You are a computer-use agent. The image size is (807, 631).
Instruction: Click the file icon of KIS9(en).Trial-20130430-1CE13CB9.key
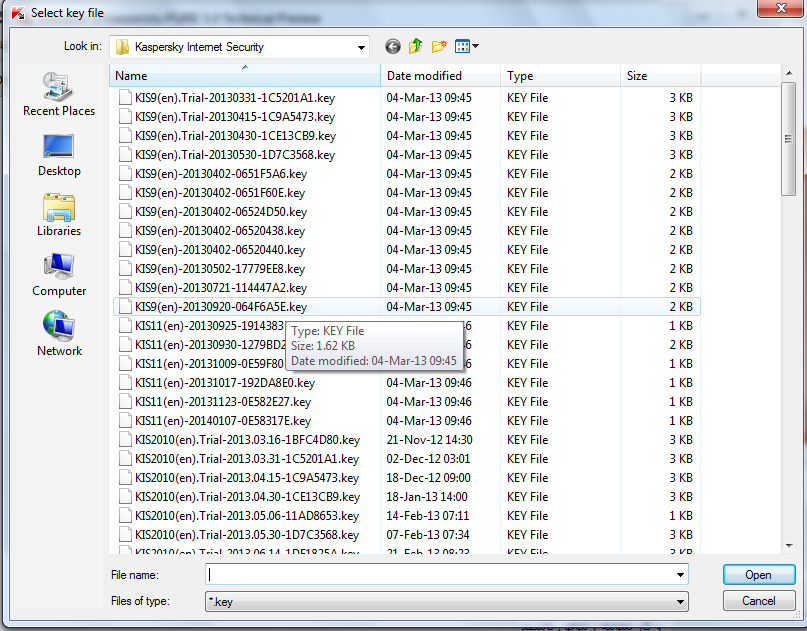[125, 136]
